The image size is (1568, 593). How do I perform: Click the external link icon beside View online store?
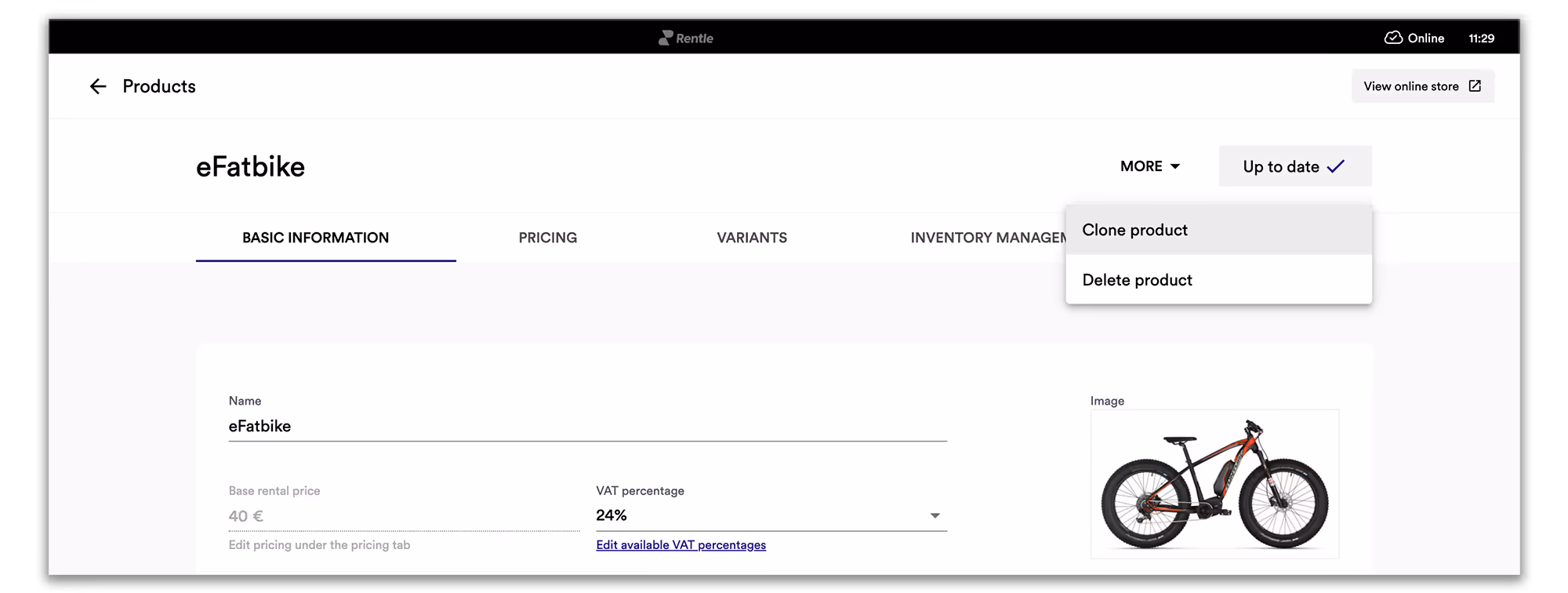pos(1475,85)
